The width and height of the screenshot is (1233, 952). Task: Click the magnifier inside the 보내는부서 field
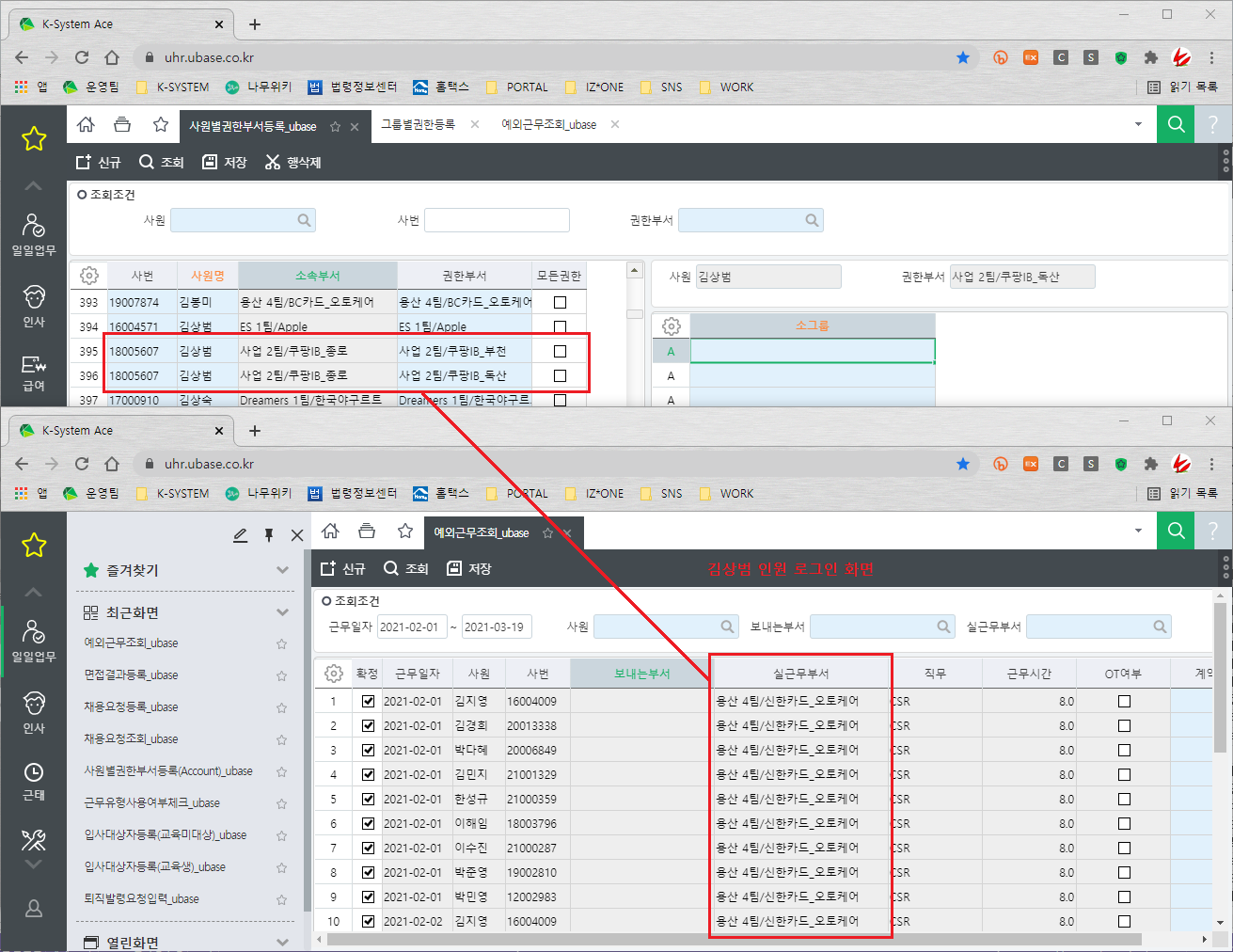click(943, 627)
